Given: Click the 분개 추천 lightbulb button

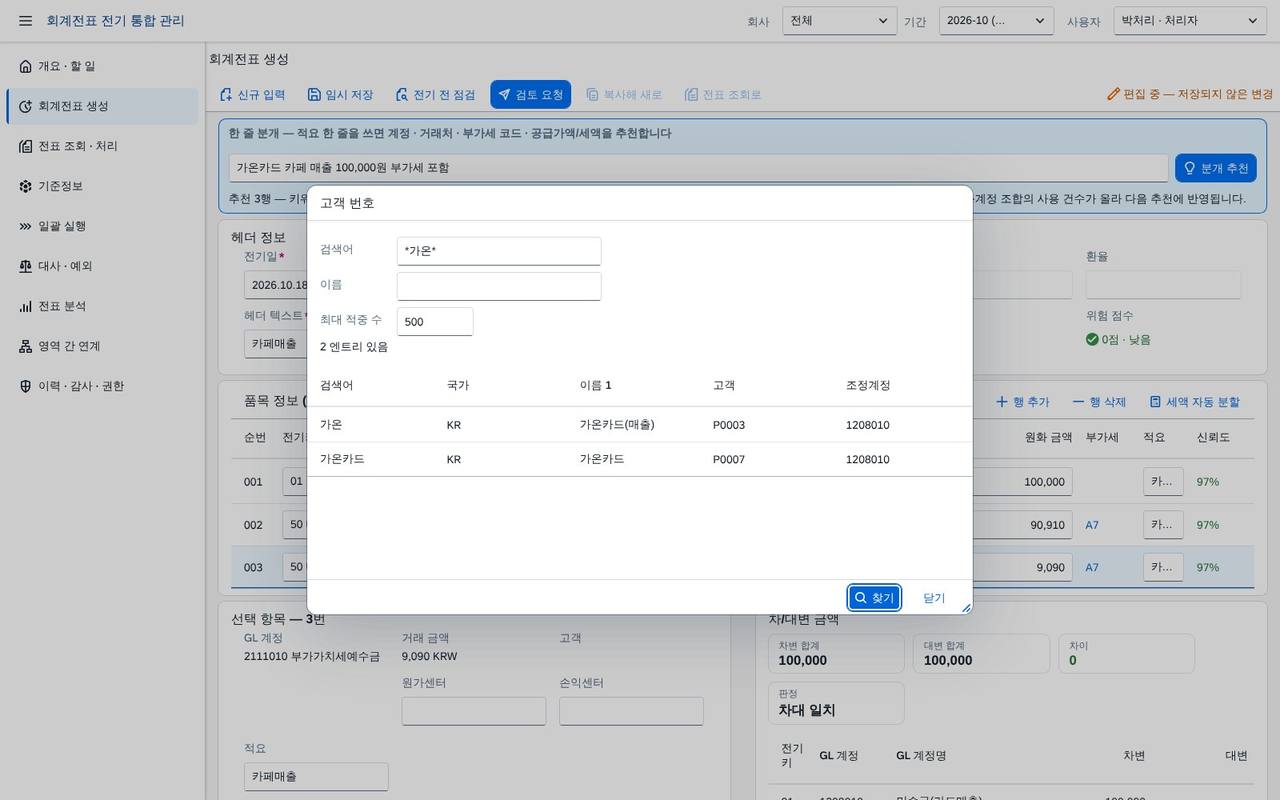Looking at the screenshot, I should pyautogui.click(x=1216, y=168).
